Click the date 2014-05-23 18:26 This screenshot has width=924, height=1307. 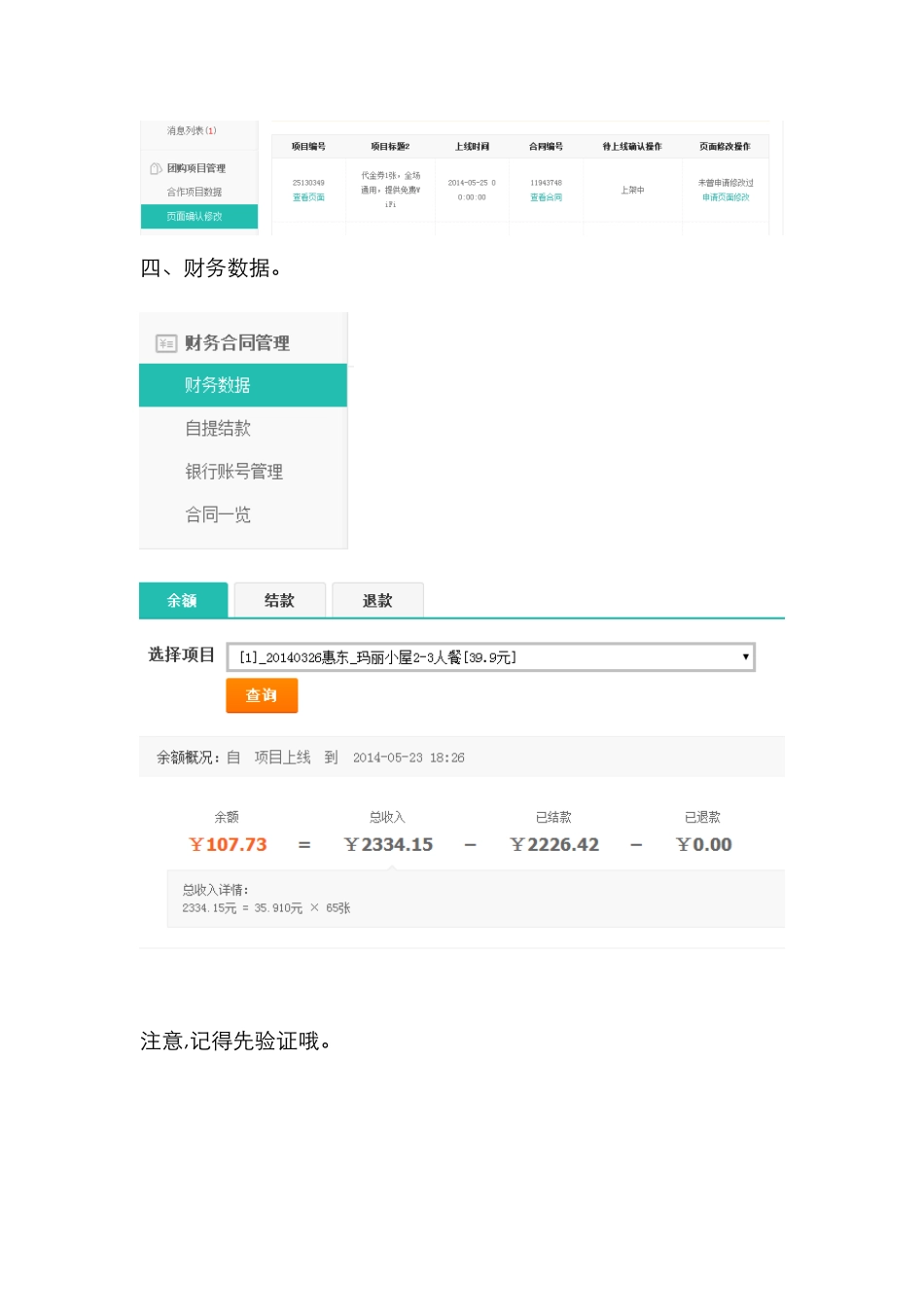[409, 758]
